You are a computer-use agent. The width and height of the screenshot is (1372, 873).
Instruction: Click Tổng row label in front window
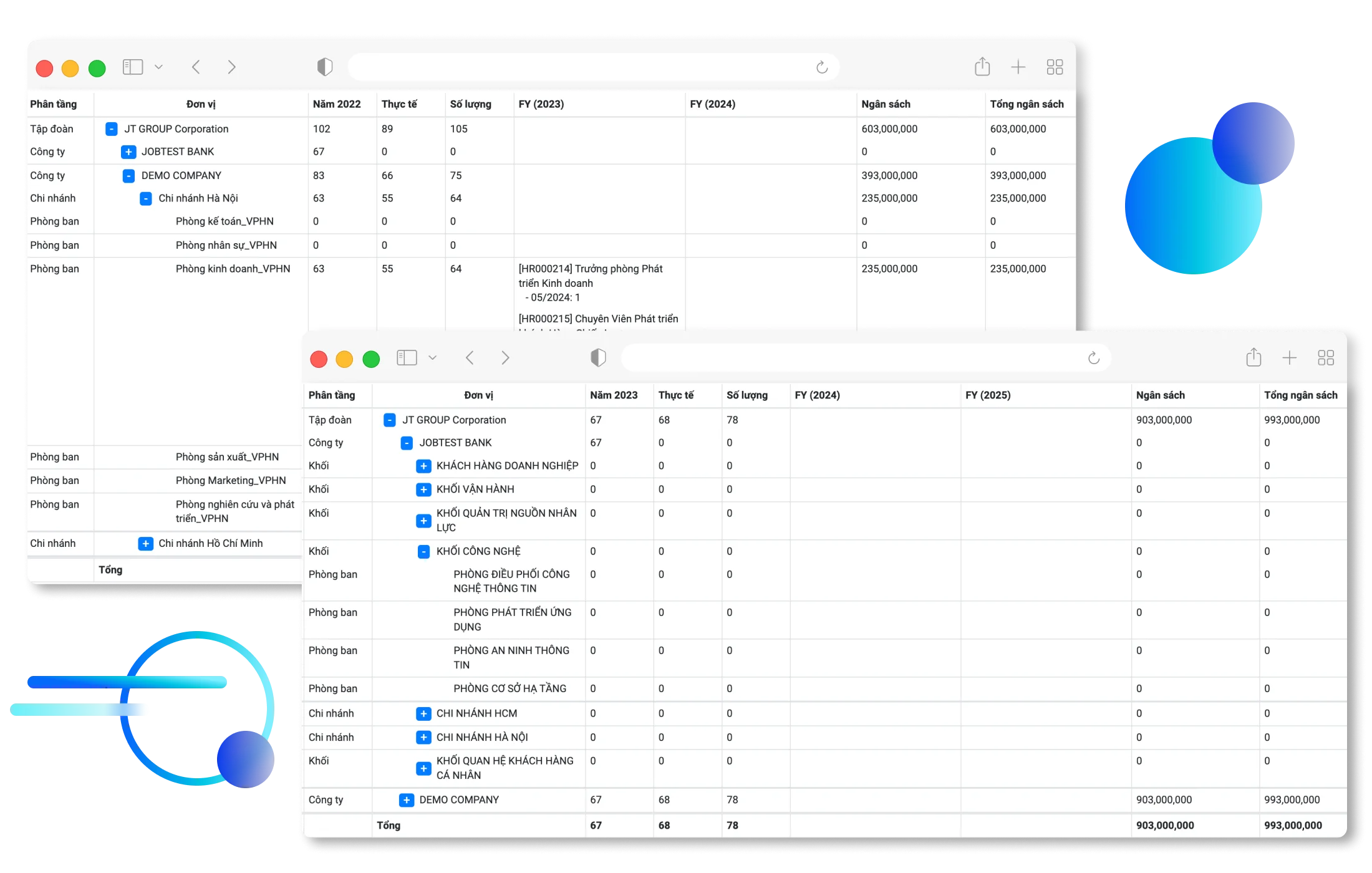389,826
